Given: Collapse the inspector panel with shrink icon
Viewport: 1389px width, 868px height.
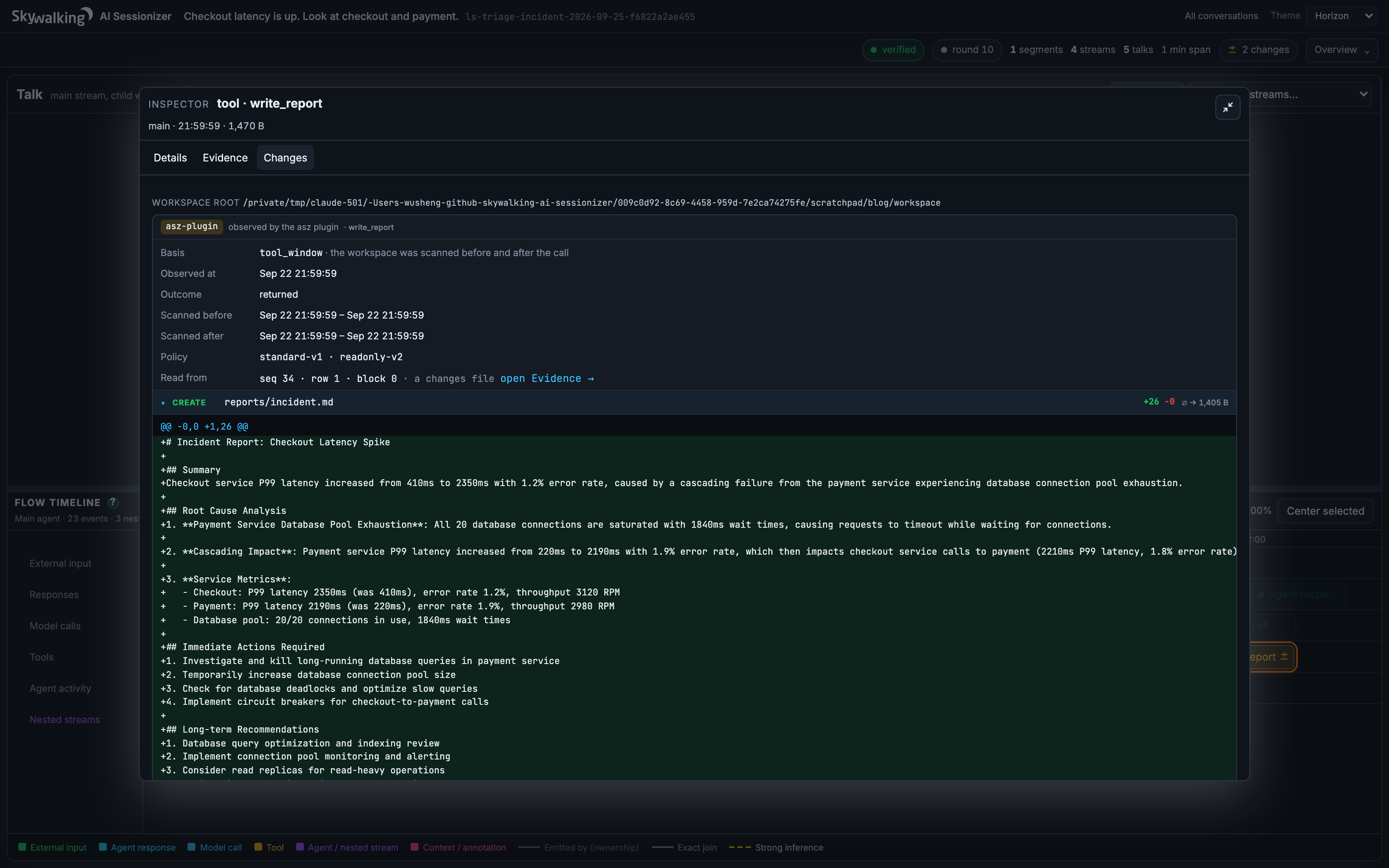Looking at the screenshot, I should (x=1227, y=107).
